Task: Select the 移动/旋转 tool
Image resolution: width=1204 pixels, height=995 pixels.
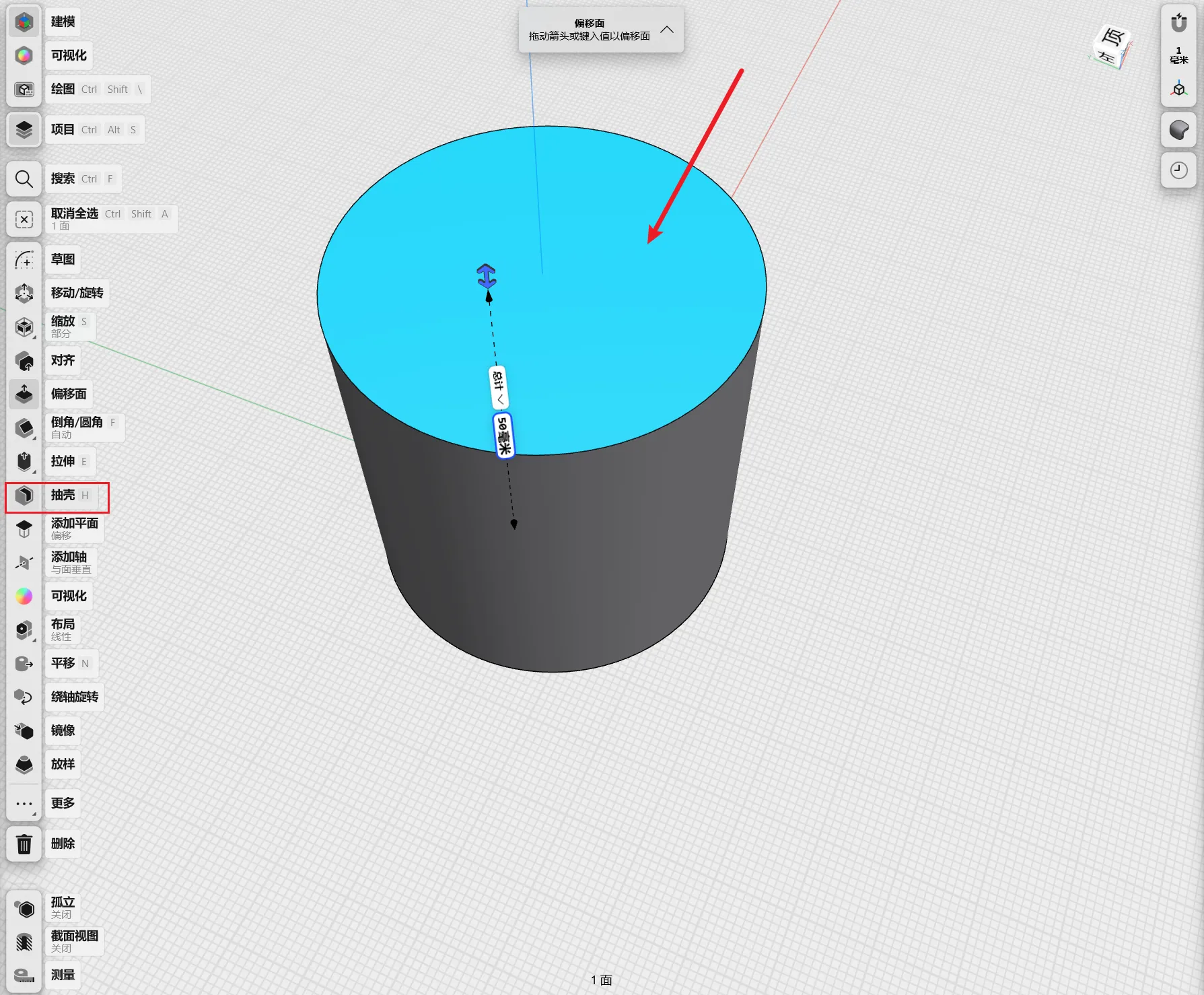Action: 24,294
